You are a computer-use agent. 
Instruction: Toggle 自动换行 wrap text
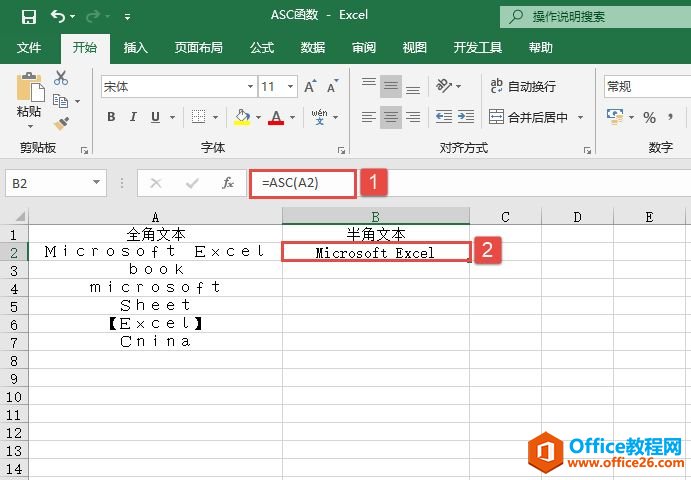pos(523,86)
